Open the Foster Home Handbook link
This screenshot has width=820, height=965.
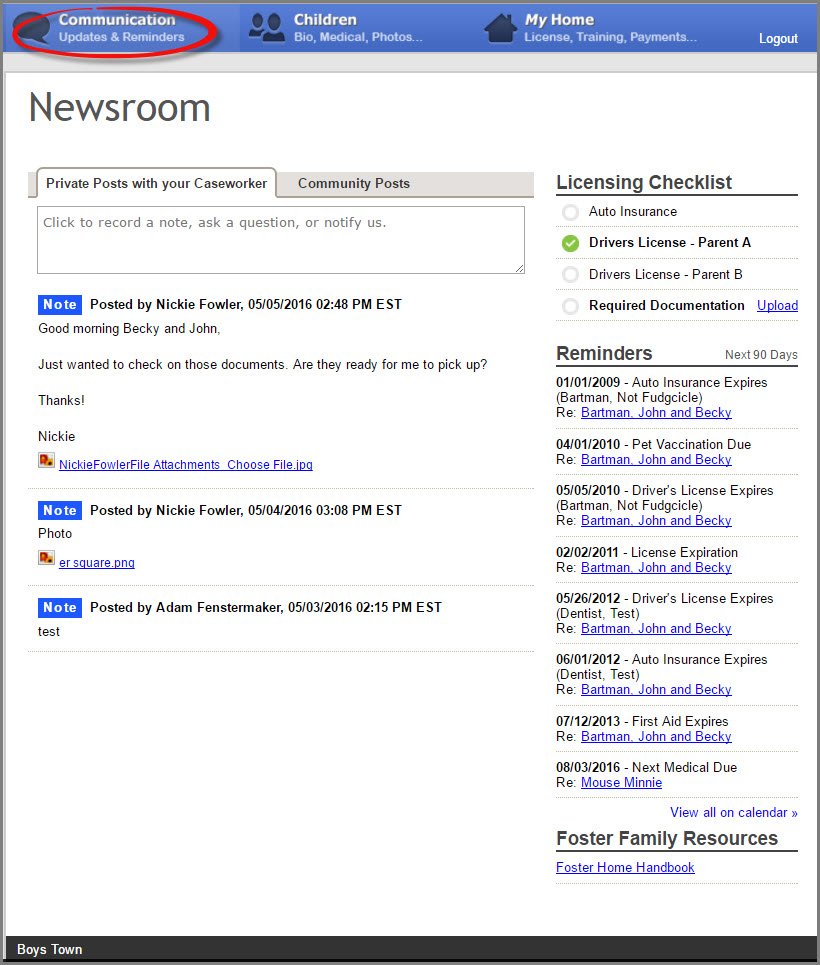tap(625, 867)
